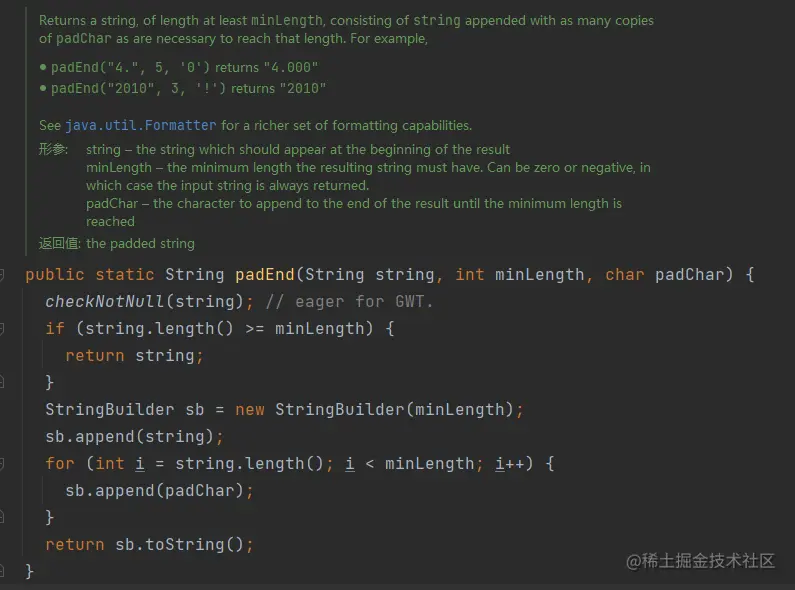The height and width of the screenshot is (590, 795).
Task: Click the i++ increment in the for loop
Action: coord(510,464)
